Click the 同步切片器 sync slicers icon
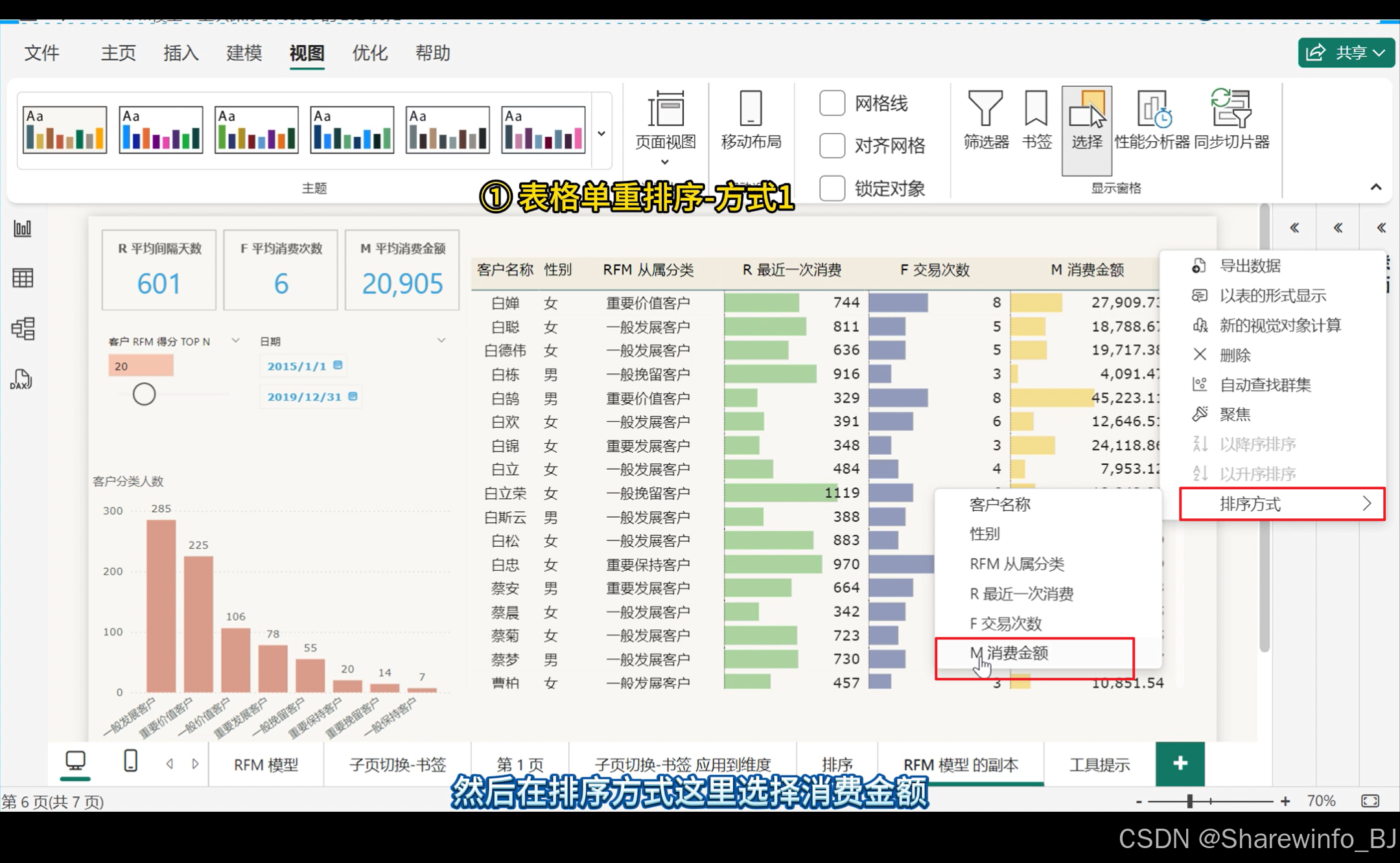 [x=1231, y=121]
